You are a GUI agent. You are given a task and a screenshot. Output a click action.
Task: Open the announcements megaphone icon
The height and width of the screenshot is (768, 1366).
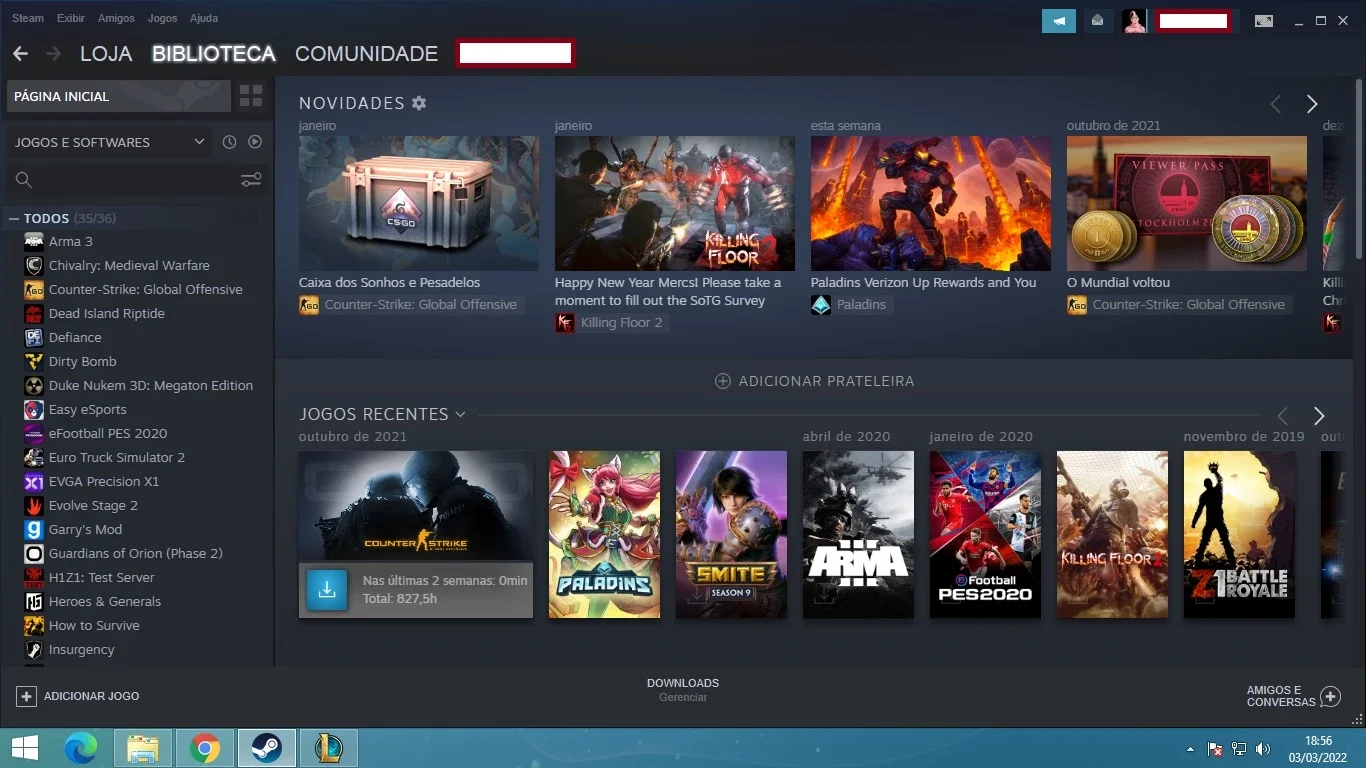1059,21
